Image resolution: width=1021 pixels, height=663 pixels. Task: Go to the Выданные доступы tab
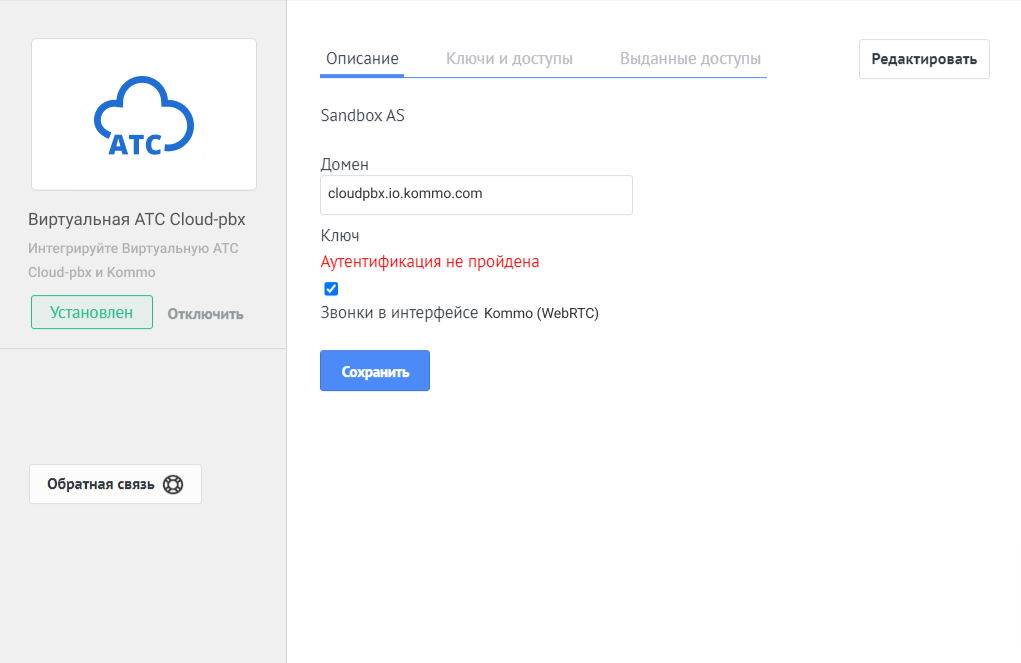point(690,59)
